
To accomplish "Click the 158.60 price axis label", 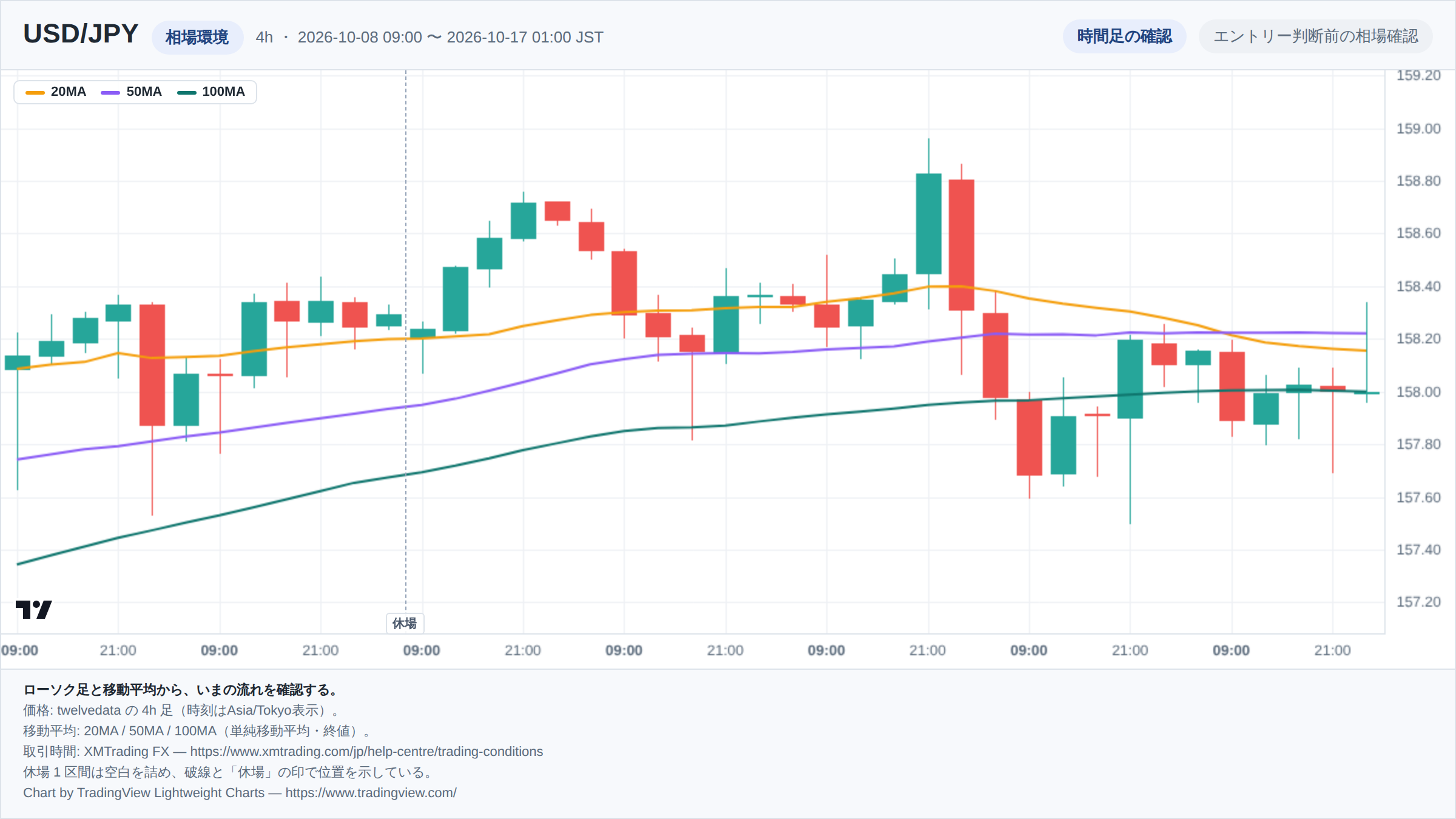I will [x=1418, y=233].
